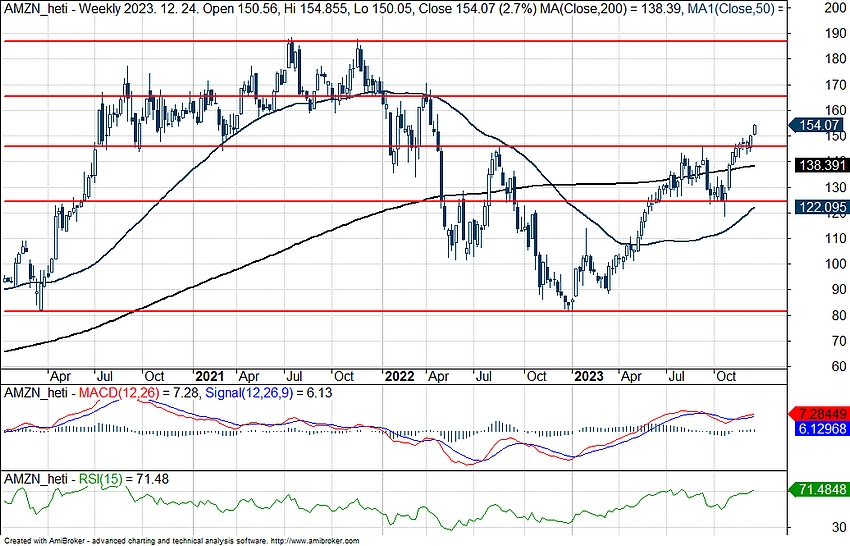Click the AMZN_heti - Weekly title in price pane

(x=63, y=9)
